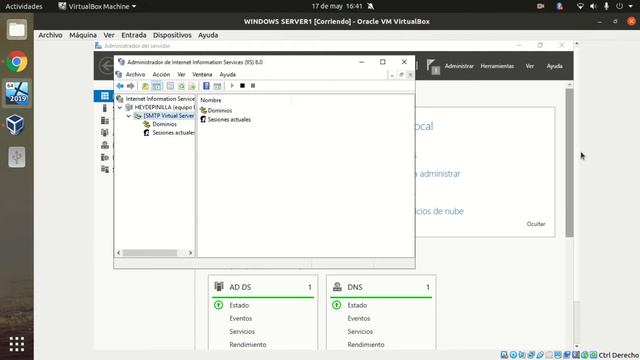This screenshot has width=640, height=360.
Task: Open the blue Help book toolbar icon
Action: (x=207, y=86)
